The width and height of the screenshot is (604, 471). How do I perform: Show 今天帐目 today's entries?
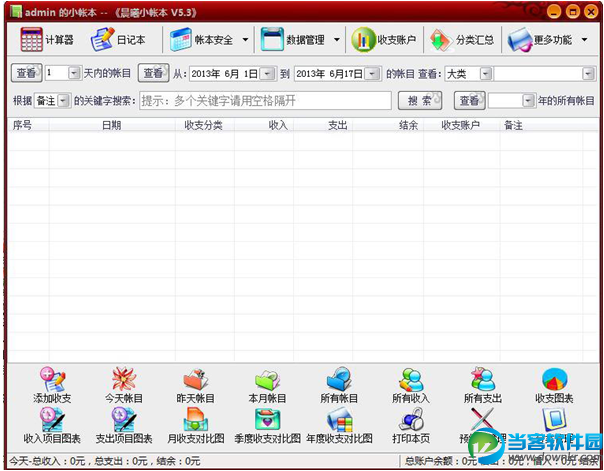click(x=124, y=384)
